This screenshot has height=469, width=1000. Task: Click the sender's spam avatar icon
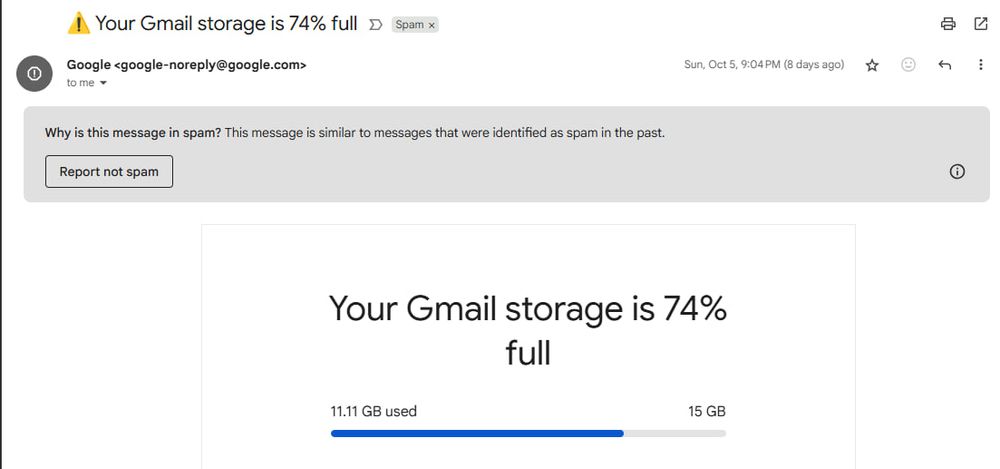(x=35, y=73)
